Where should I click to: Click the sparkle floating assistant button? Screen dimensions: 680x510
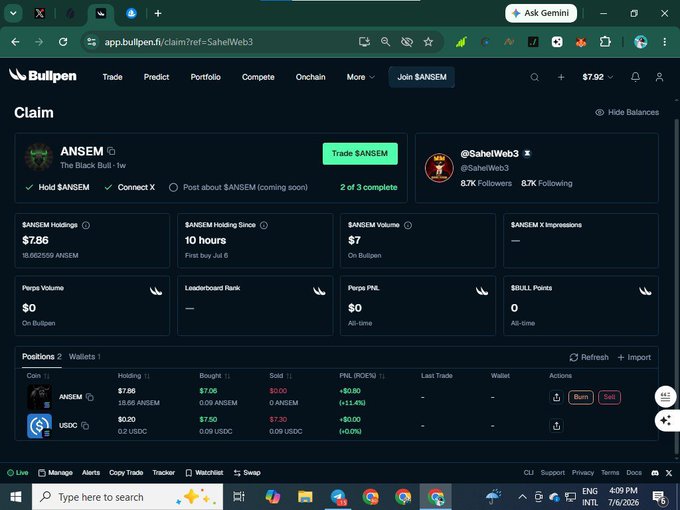666,420
